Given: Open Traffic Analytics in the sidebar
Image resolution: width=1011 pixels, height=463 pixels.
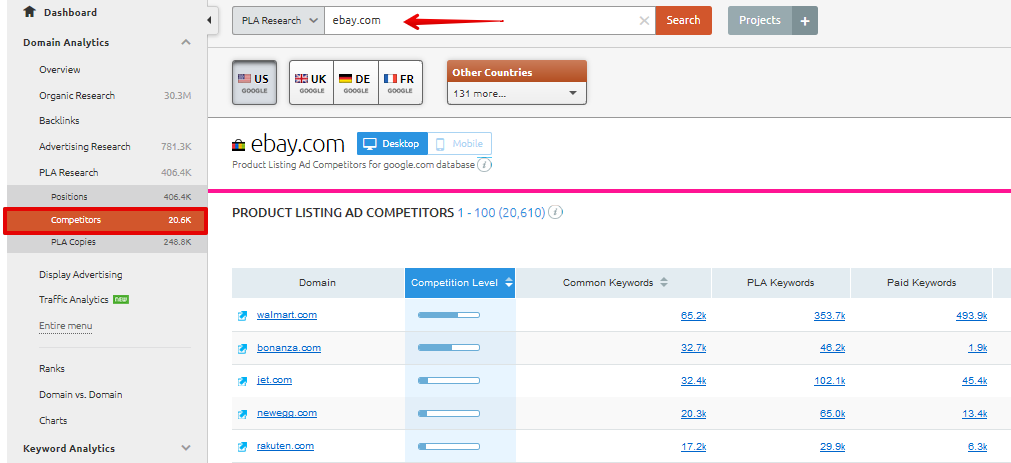Looking at the screenshot, I should [x=74, y=300].
